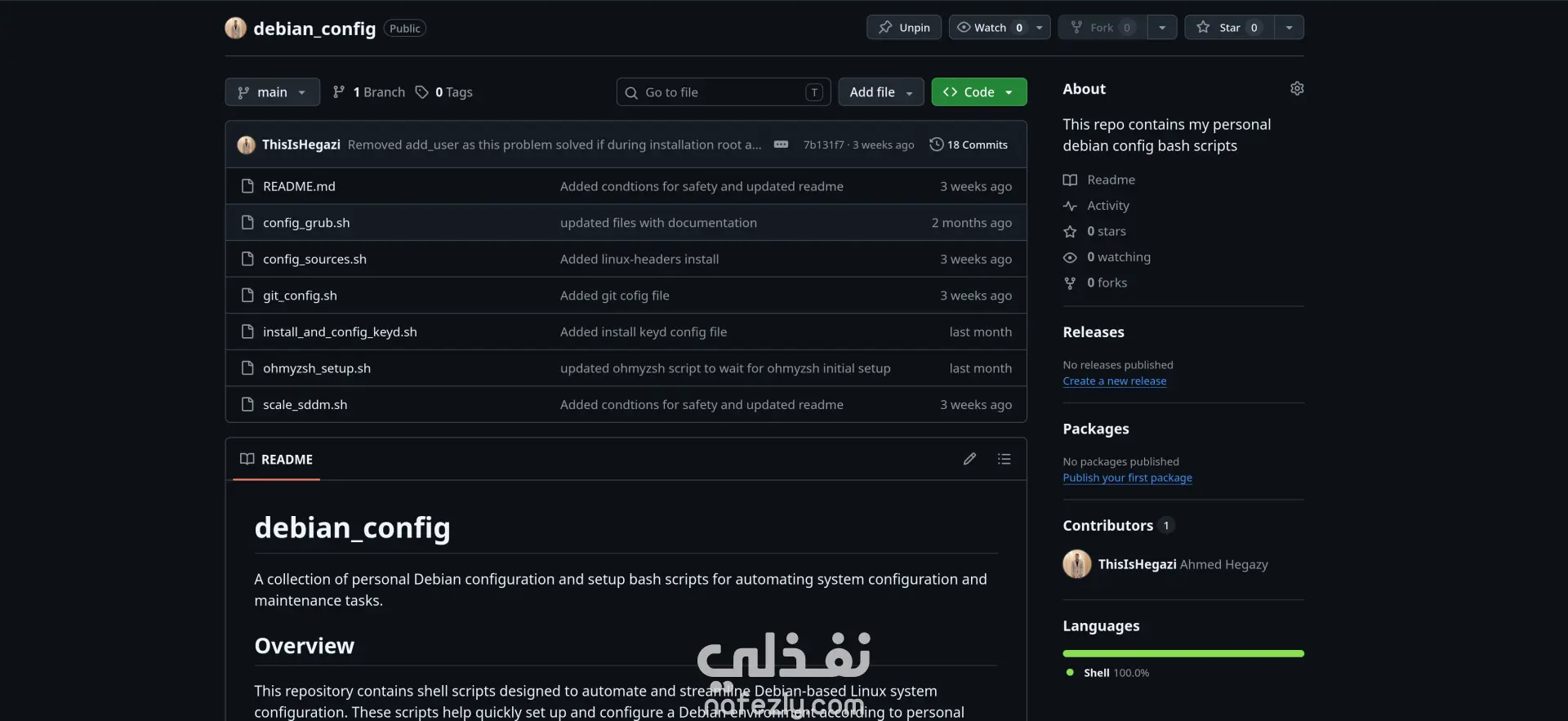1568x721 pixels.
Task: Click the file icon beside config_grub.sh
Action: [x=247, y=222]
